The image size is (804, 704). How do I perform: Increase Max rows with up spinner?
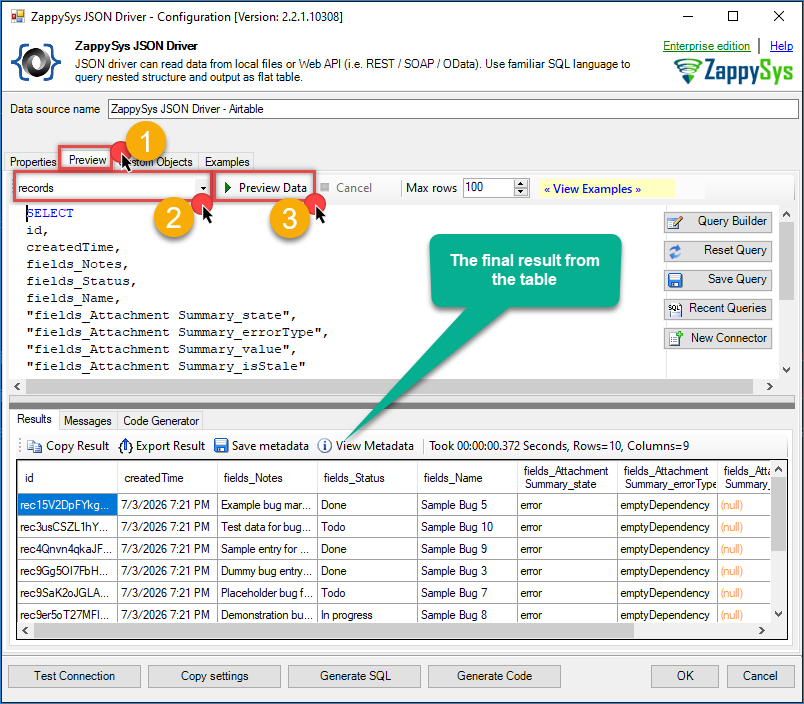click(x=521, y=184)
